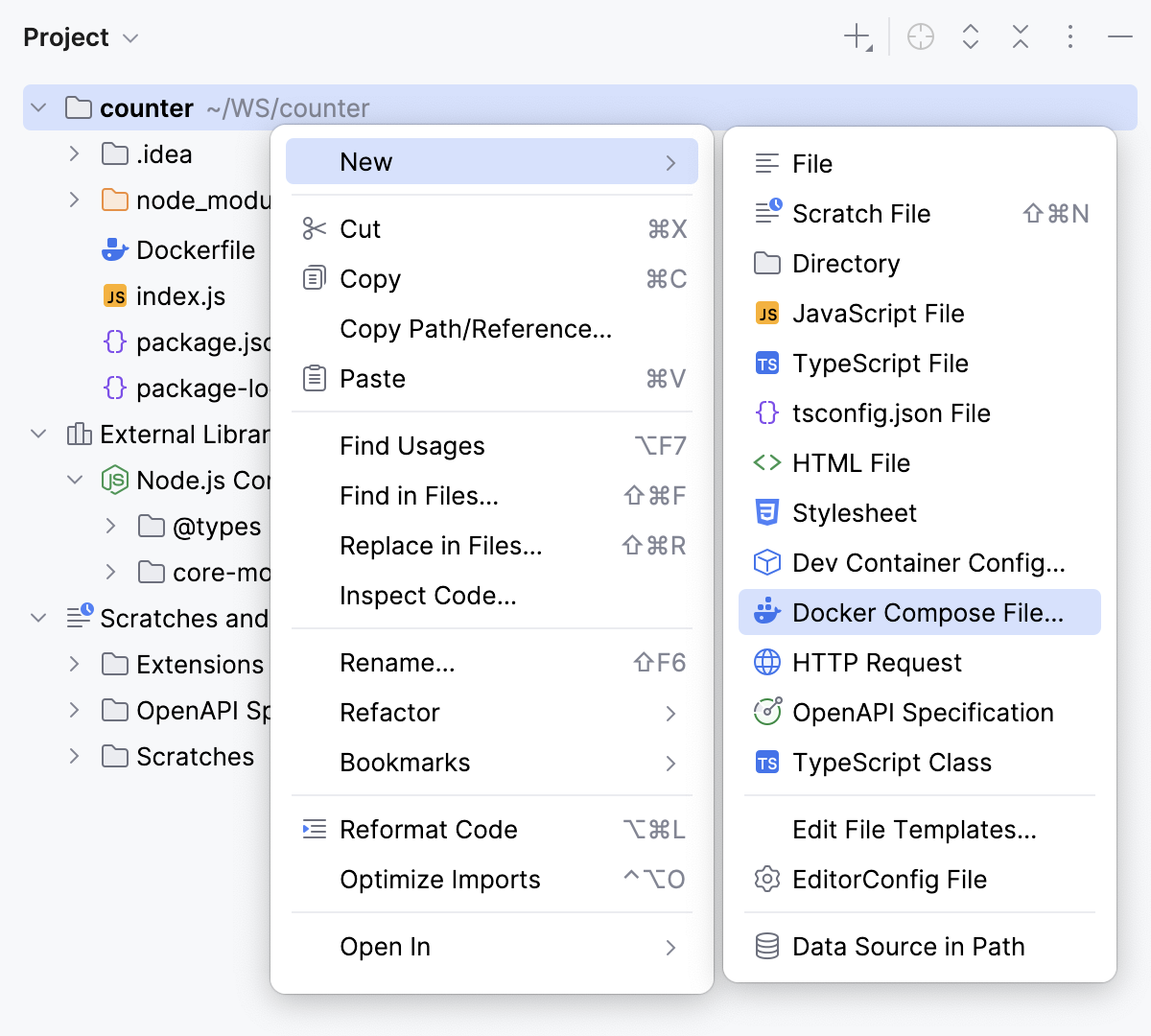Collapse the counter root folder
Viewport: 1151px width, 1036px height.
point(38,108)
